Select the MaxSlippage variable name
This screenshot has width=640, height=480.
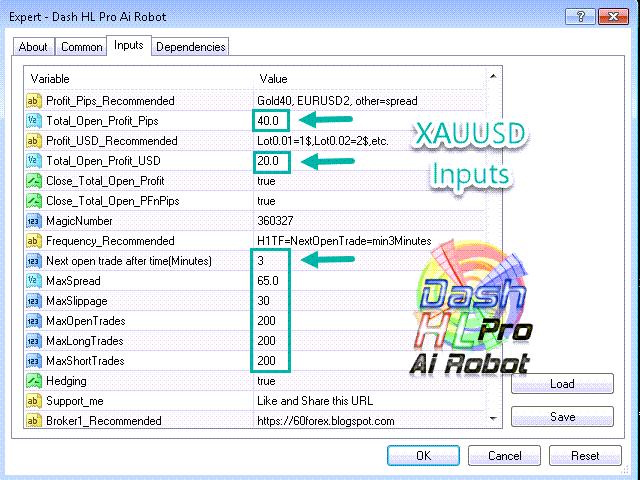pos(77,301)
